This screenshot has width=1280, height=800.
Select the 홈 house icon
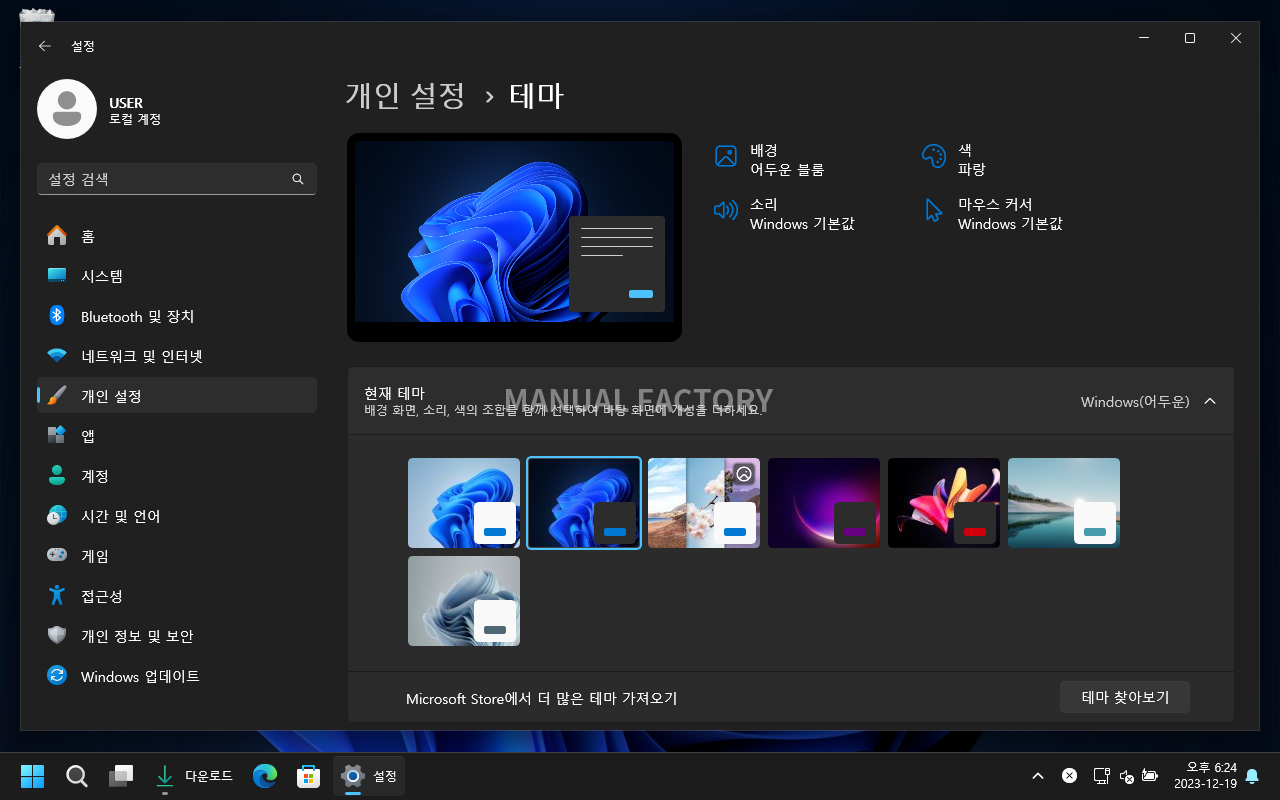(x=57, y=236)
